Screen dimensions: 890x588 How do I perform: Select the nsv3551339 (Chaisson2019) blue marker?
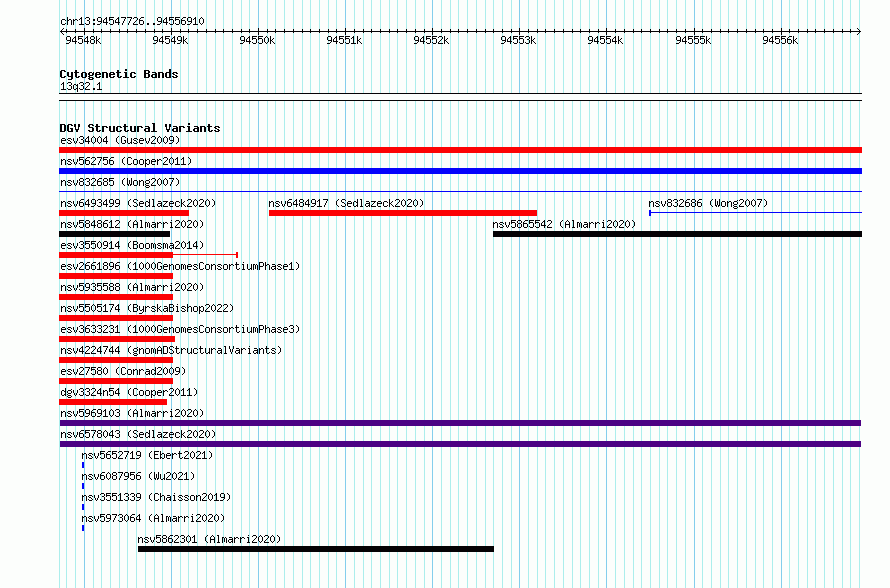point(83,507)
